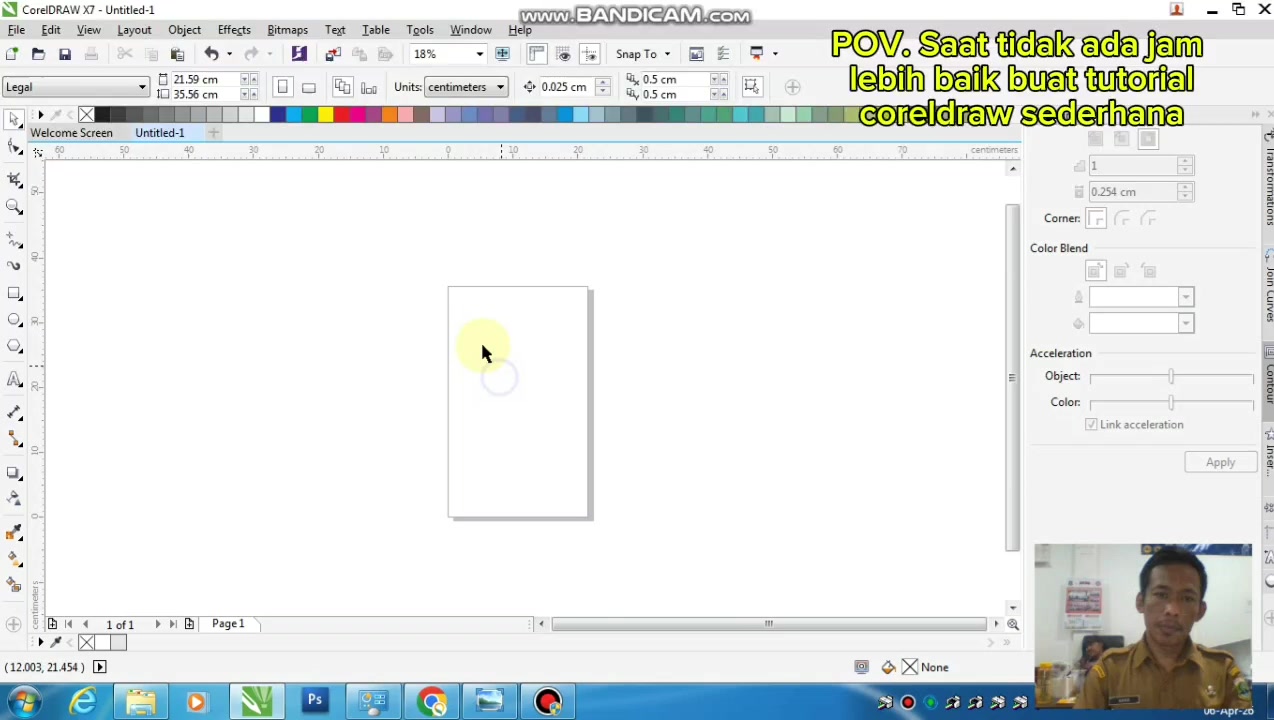
Task: Click the Full-screen preview icon
Action: pyautogui.click(x=503, y=54)
